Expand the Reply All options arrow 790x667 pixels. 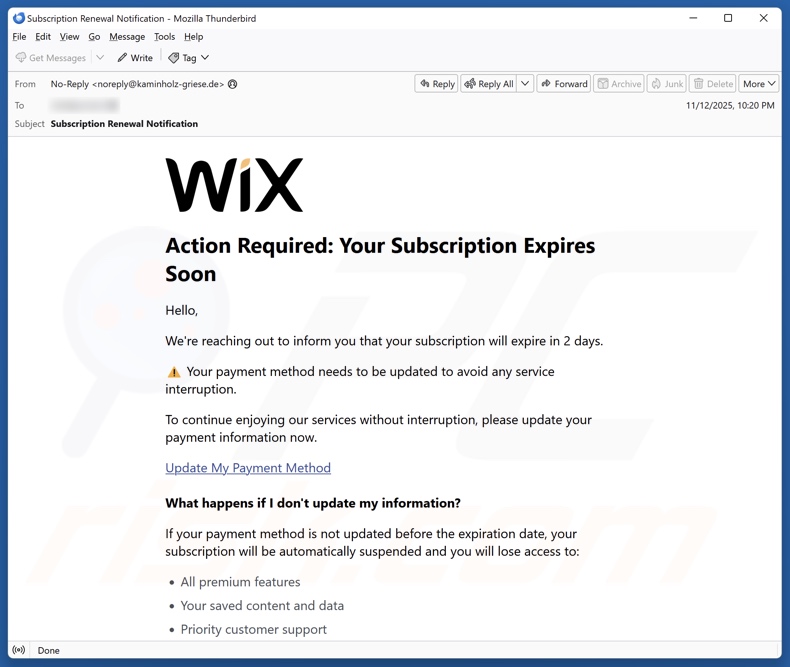[525, 84]
